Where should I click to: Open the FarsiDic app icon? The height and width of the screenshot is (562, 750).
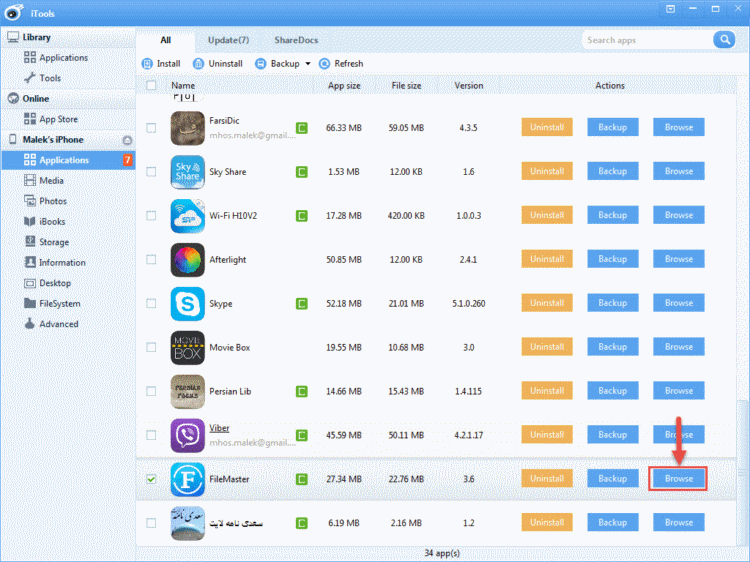(188, 128)
